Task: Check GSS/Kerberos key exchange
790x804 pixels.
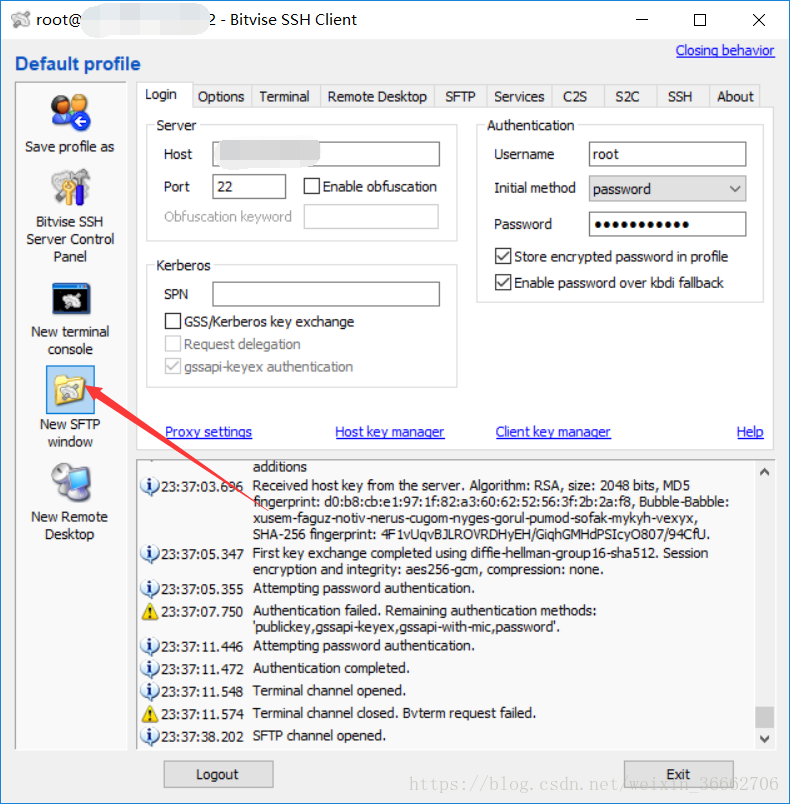Action: click(x=173, y=321)
